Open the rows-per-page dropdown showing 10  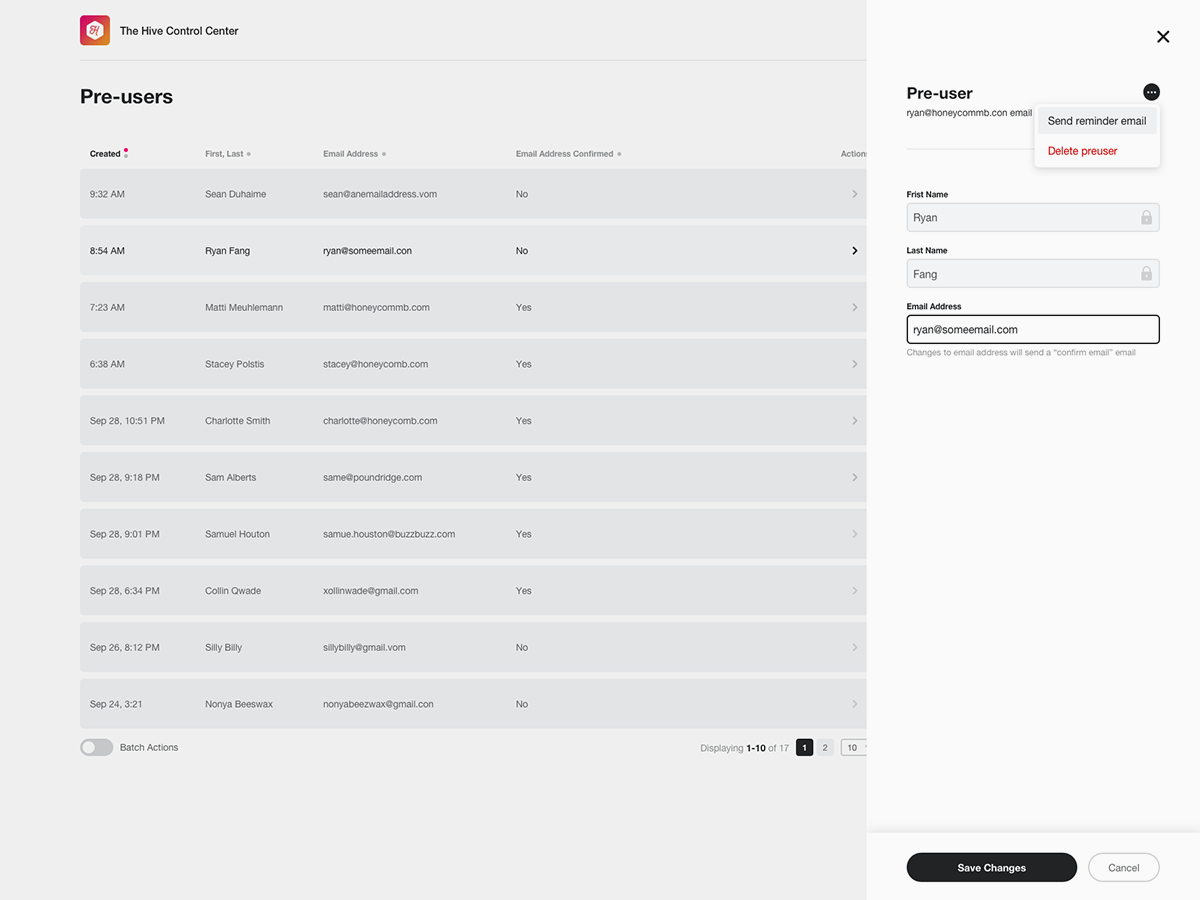(x=853, y=747)
